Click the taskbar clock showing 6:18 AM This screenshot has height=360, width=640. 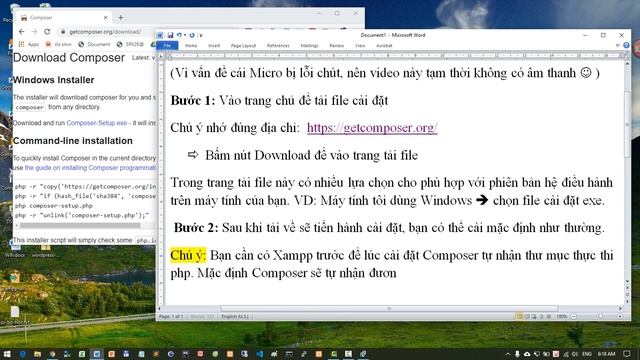(606, 354)
